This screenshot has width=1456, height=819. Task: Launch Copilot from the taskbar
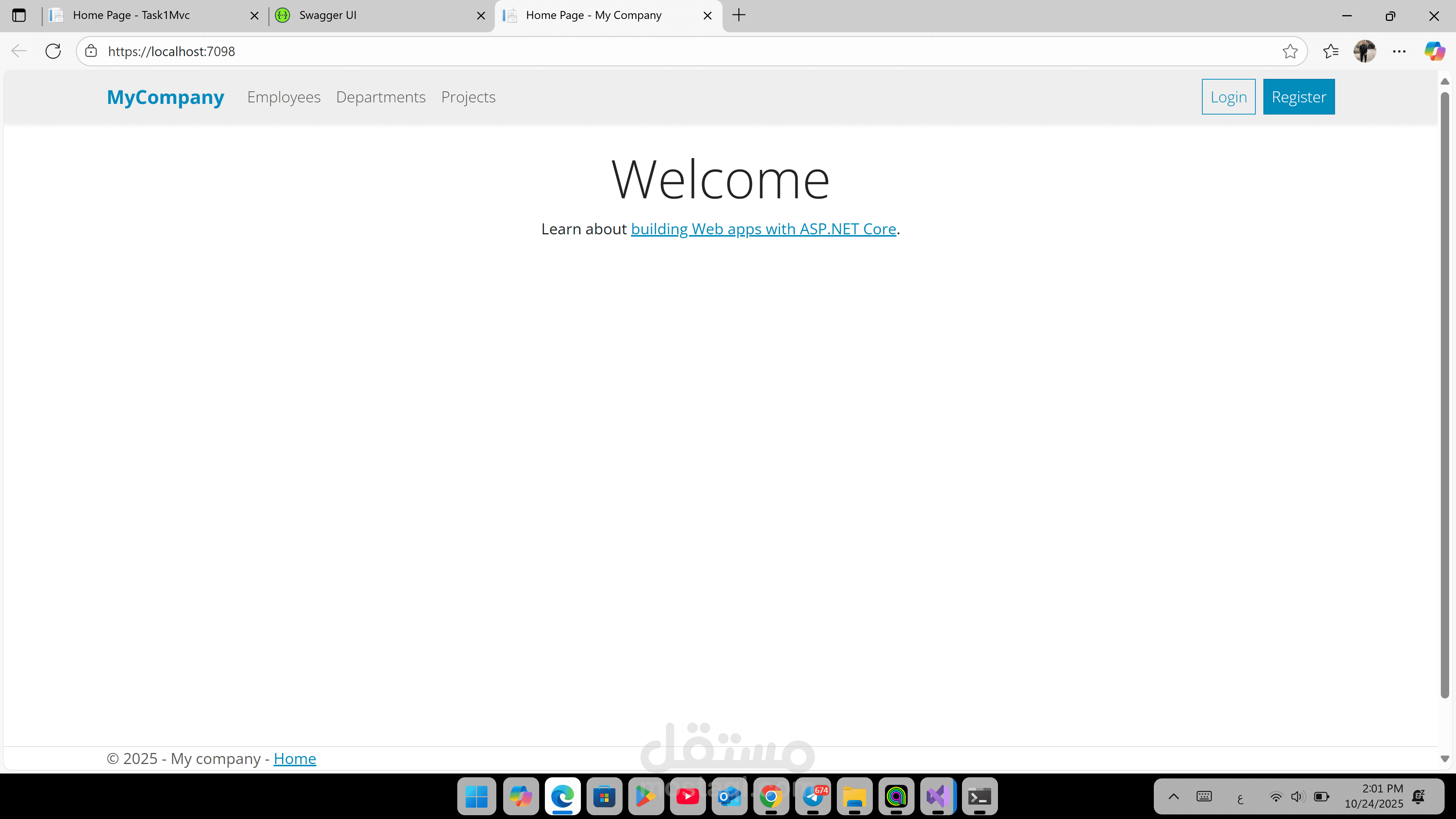pyautogui.click(x=521, y=796)
